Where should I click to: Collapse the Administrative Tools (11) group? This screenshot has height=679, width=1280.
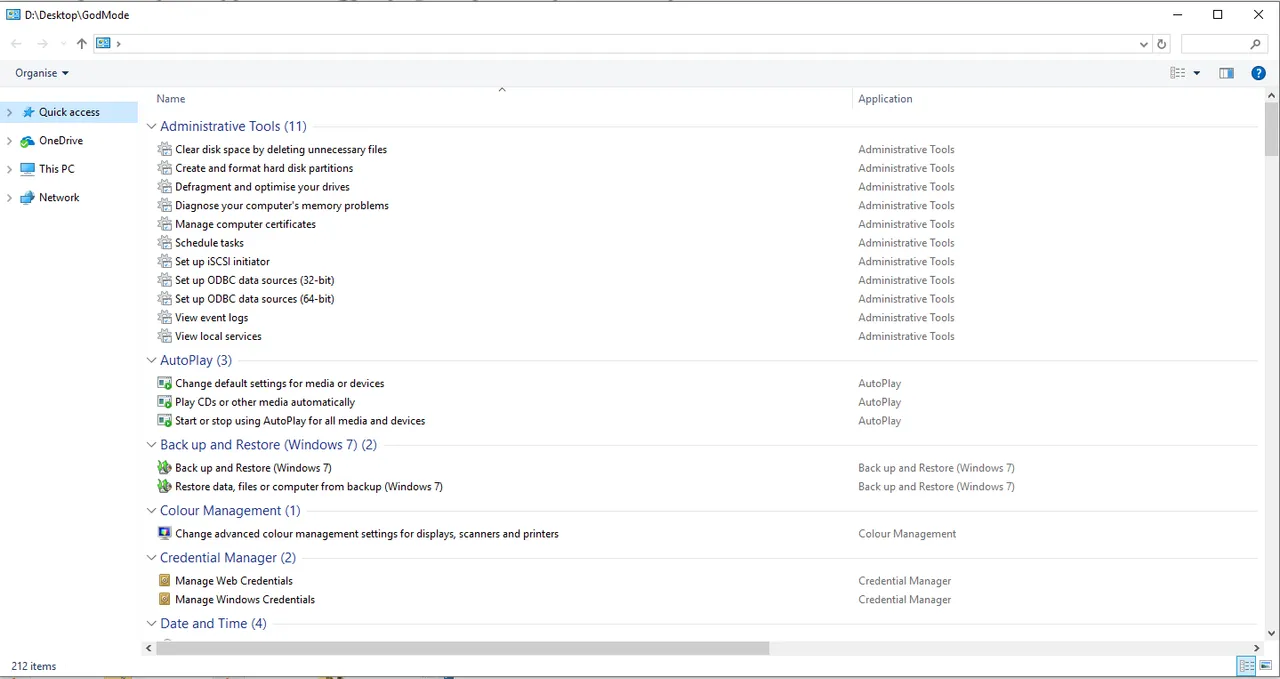click(152, 126)
